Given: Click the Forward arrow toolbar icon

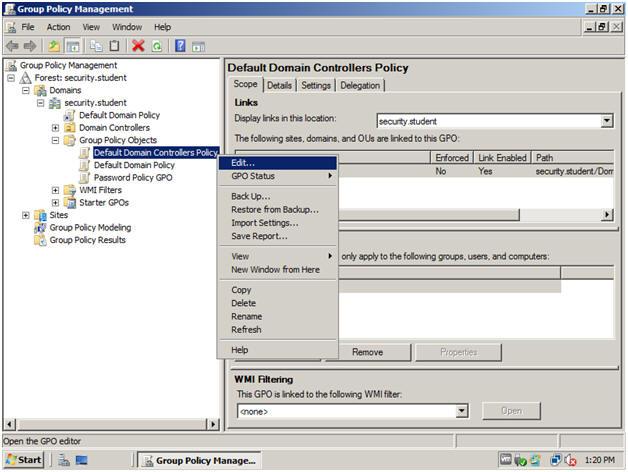Looking at the screenshot, I should click(30, 46).
